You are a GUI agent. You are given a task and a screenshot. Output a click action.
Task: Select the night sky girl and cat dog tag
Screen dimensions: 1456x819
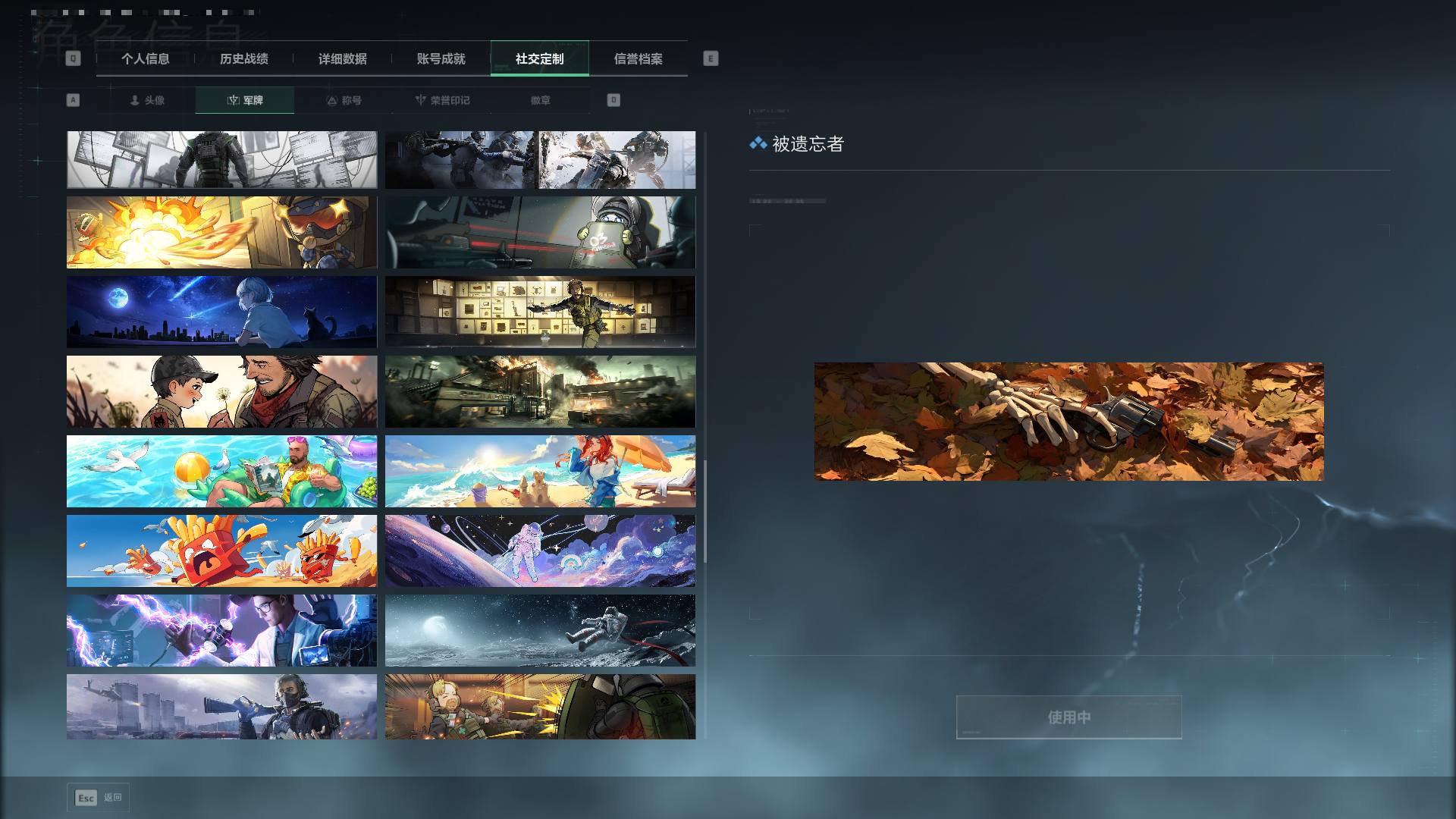[x=221, y=312]
